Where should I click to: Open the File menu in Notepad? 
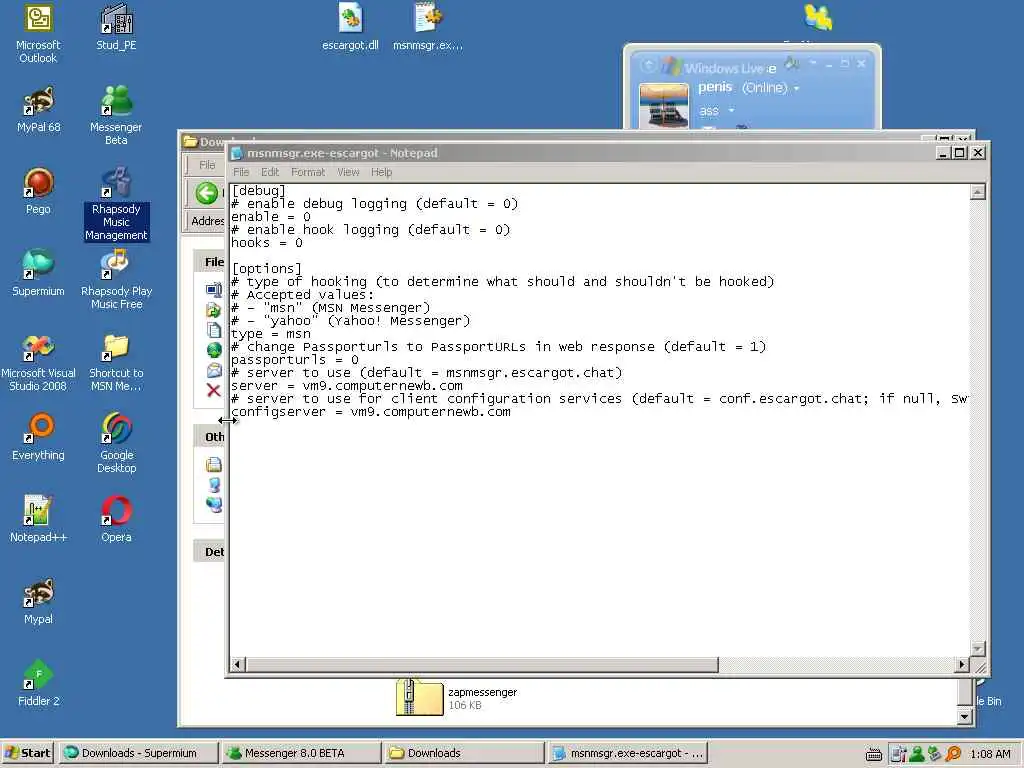[x=241, y=172]
